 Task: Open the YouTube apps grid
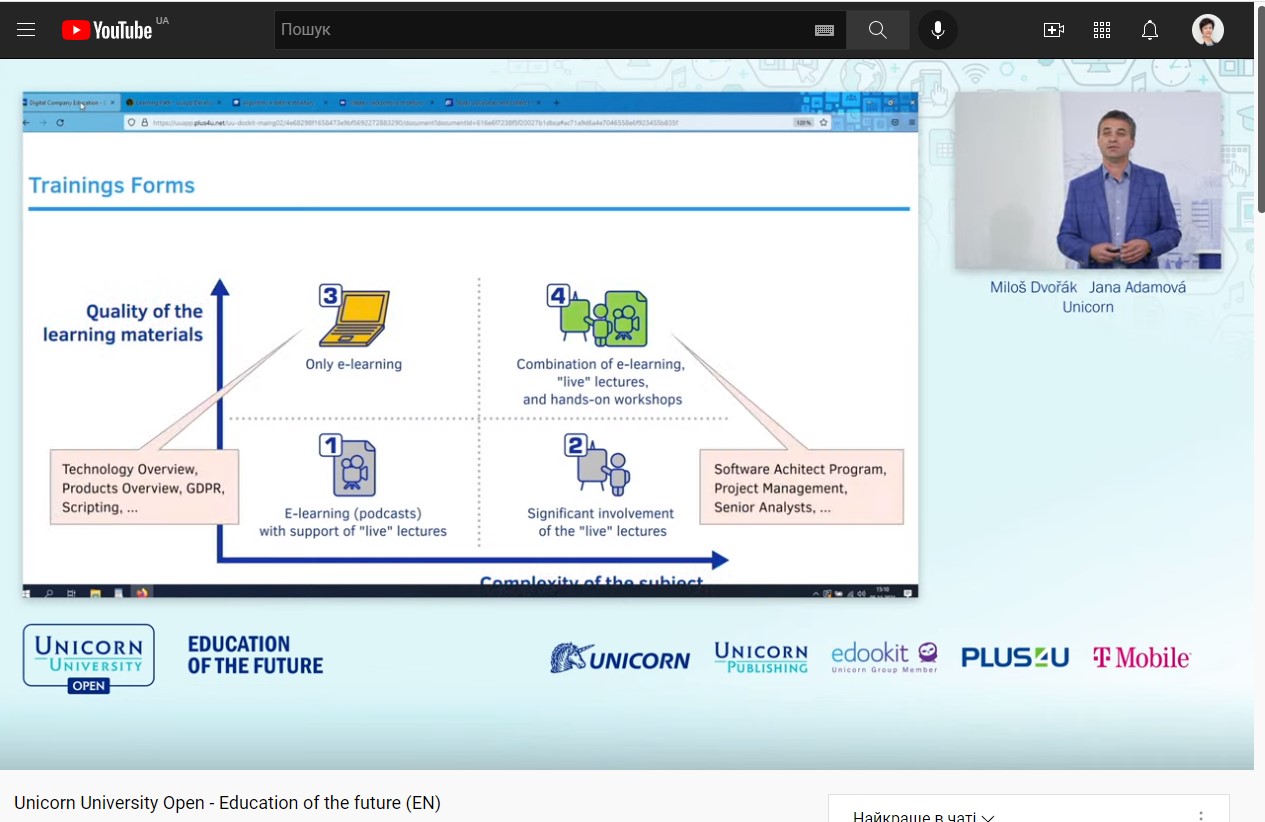[1102, 30]
